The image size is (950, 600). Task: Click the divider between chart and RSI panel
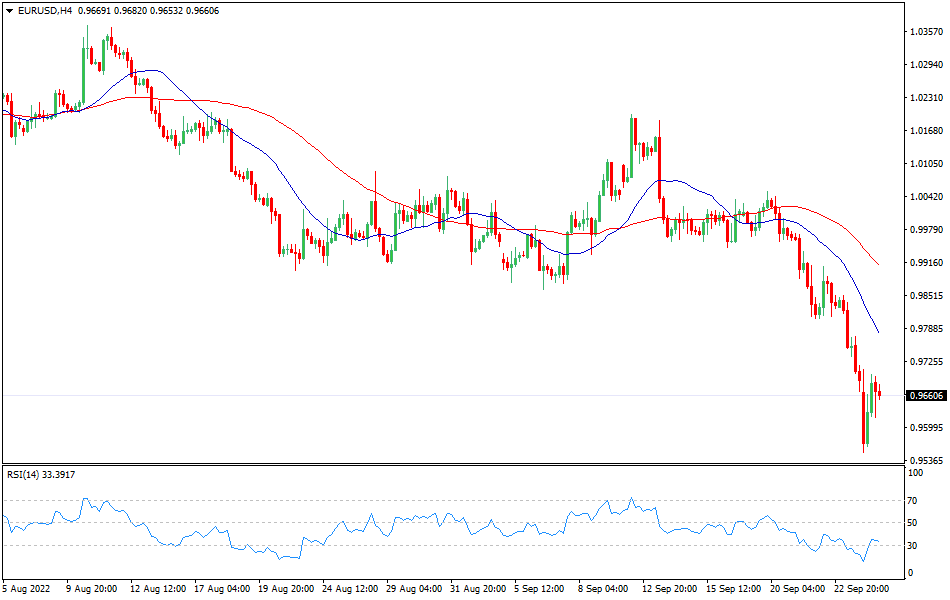click(450, 464)
